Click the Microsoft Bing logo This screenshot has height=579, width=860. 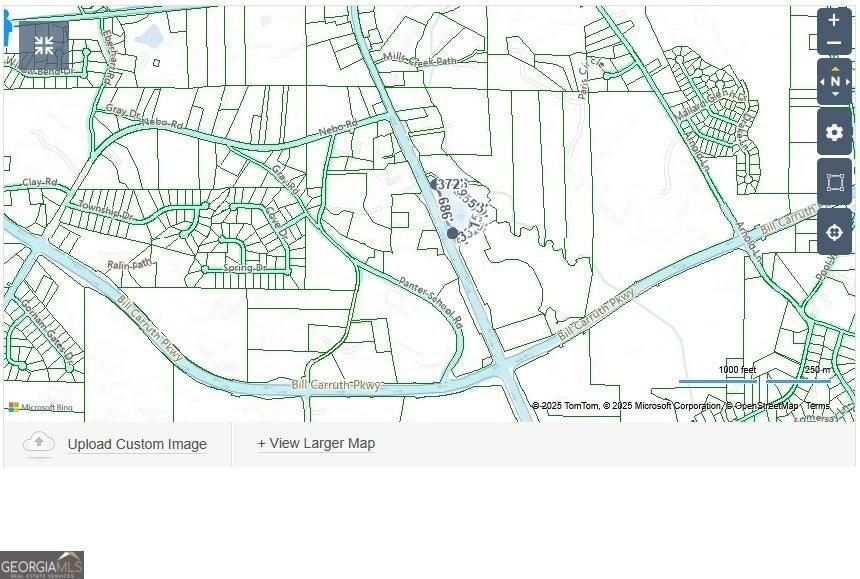tap(41, 407)
